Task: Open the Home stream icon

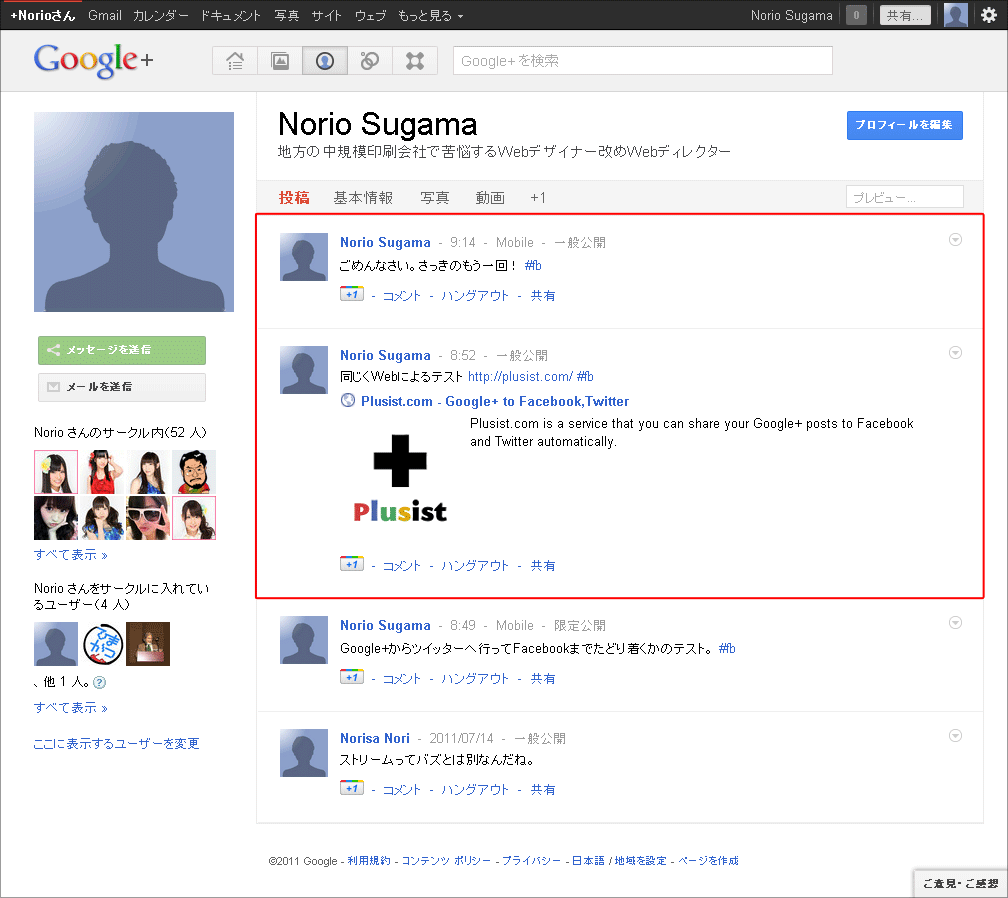Action: click(235, 61)
